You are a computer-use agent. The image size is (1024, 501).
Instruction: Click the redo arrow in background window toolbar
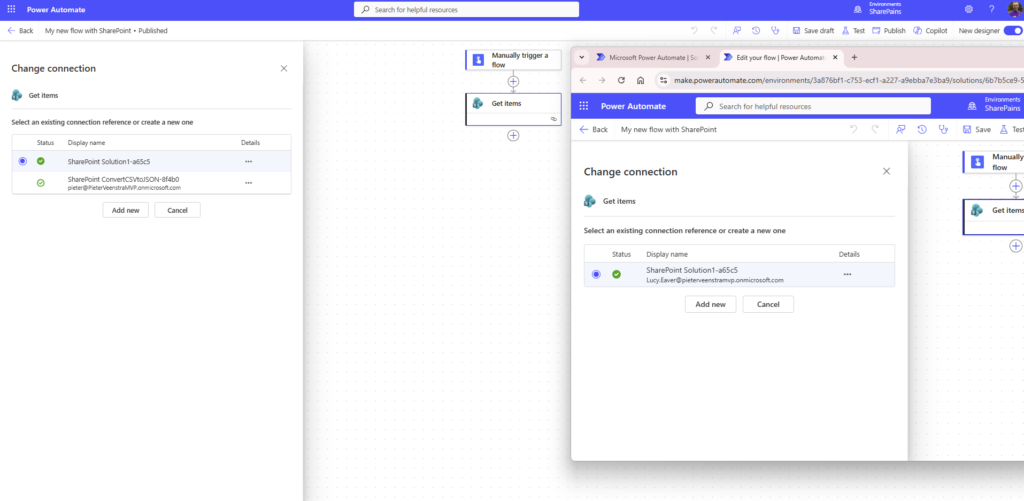click(x=714, y=30)
